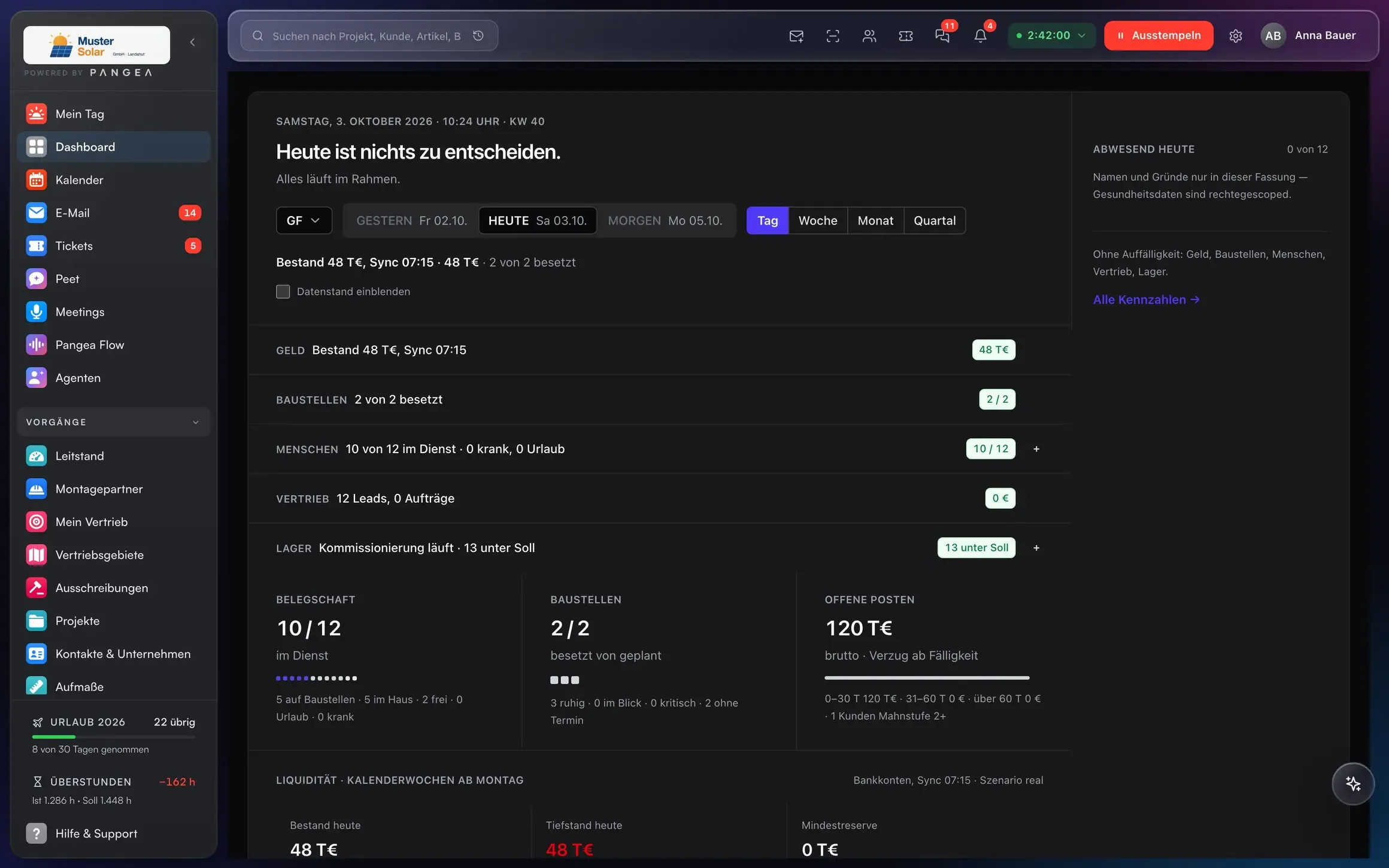Open Peet chat icon
This screenshot has width=1389, height=868.
tap(37, 278)
